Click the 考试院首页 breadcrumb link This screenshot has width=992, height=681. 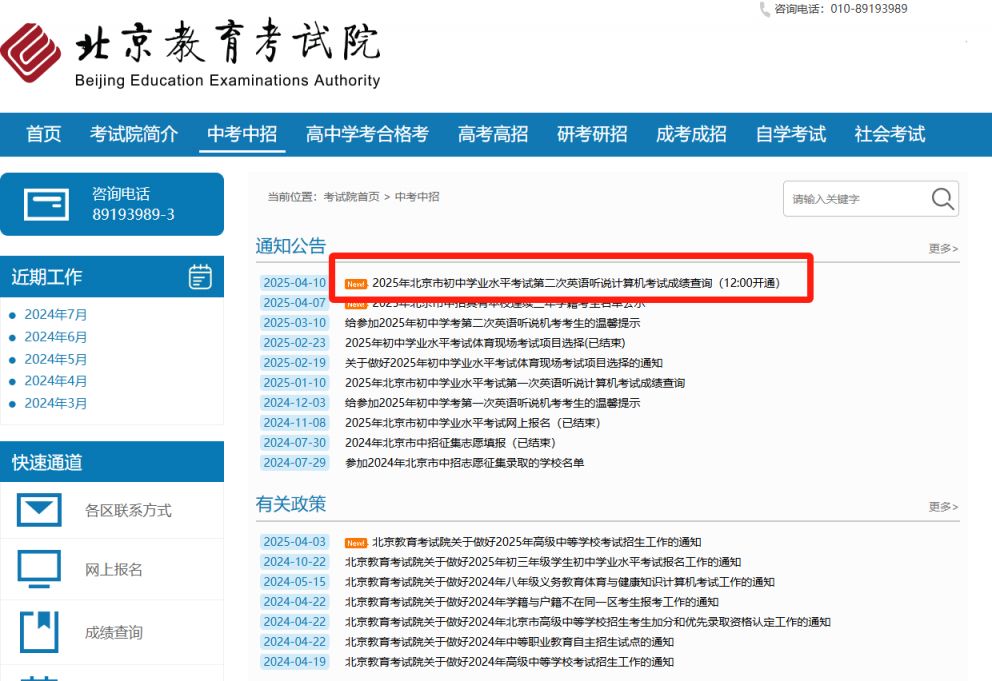351,197
